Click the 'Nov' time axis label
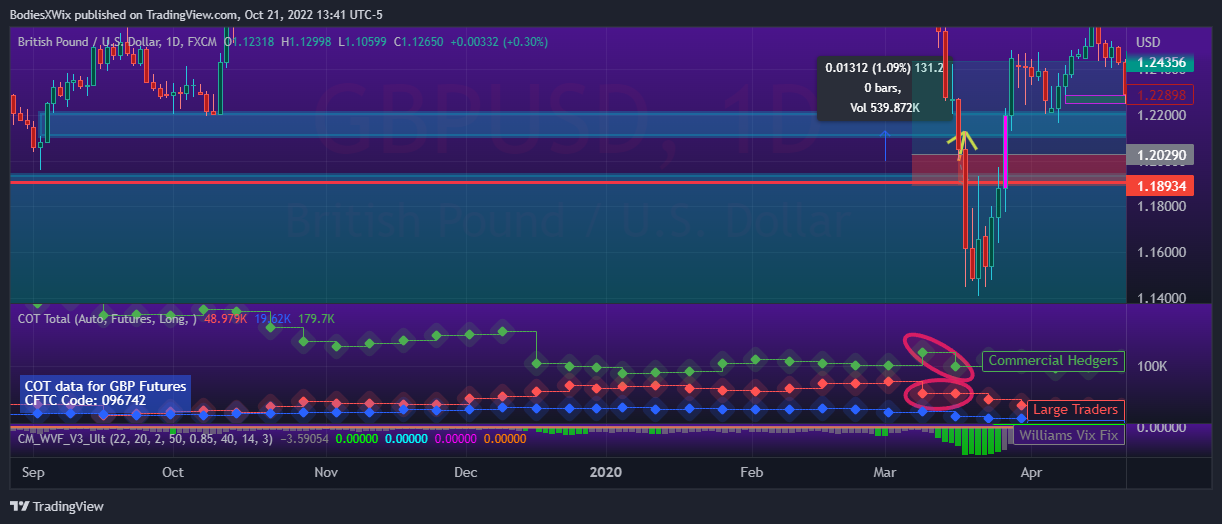The width and height of the screenshot is (1222, 524). pyautogui.click(x=327, y=471)
